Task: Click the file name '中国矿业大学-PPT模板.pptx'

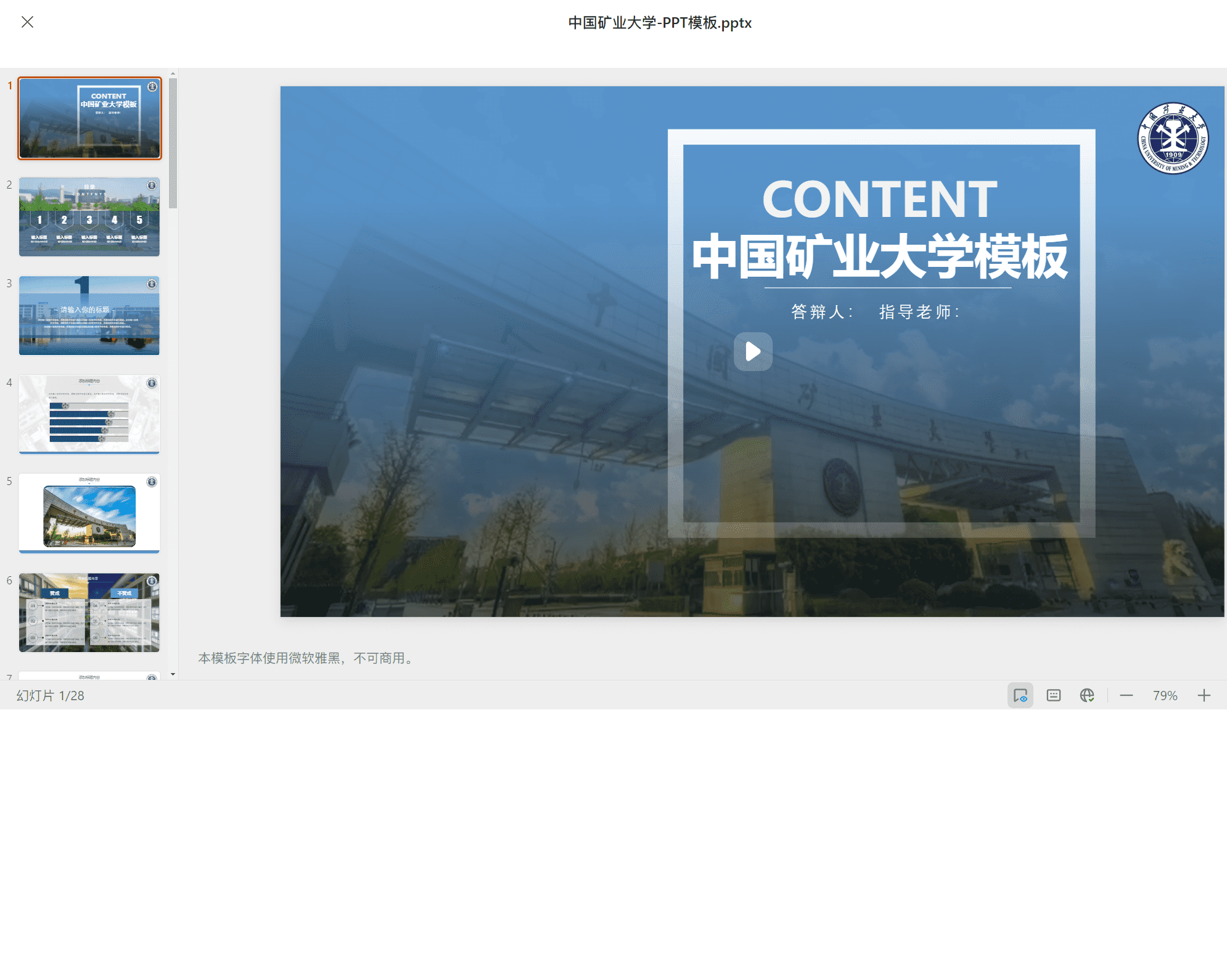Action: coord(660,23)
